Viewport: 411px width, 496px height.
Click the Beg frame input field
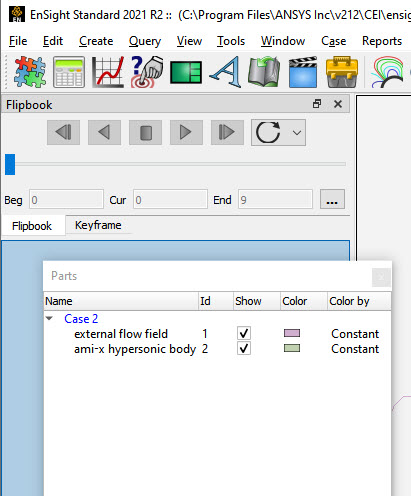pos(66,199)
